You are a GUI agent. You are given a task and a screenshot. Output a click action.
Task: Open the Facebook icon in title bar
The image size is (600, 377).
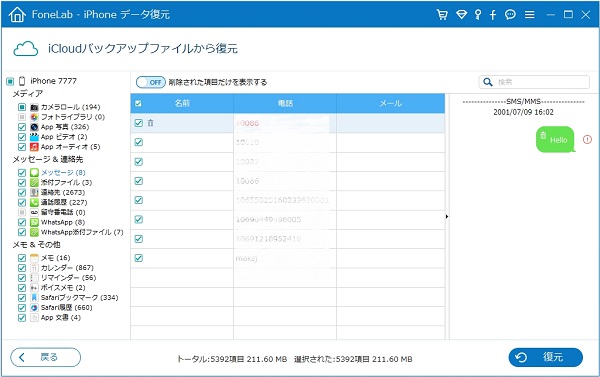493,15
